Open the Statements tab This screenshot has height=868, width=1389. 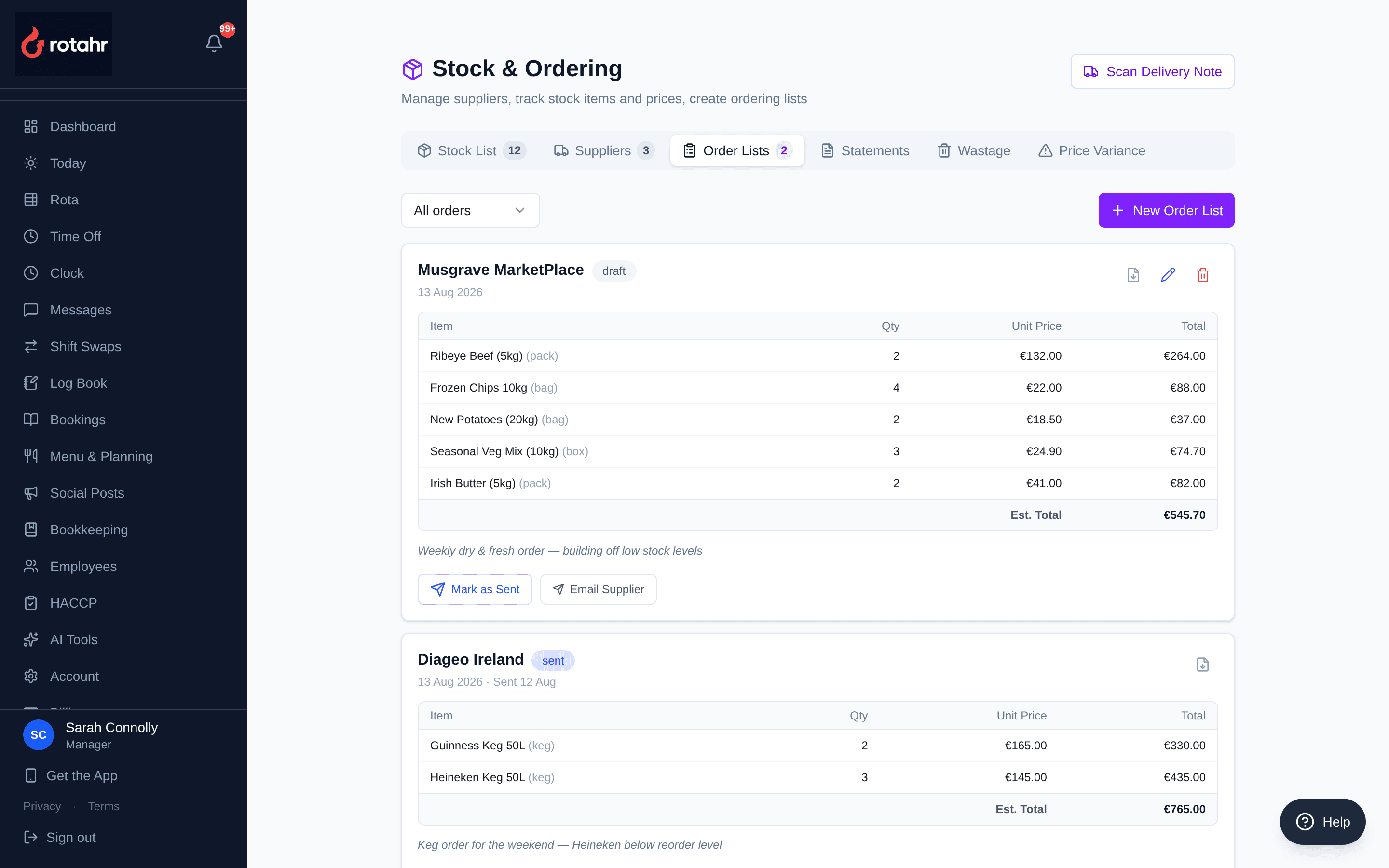[x=865, y=150]
